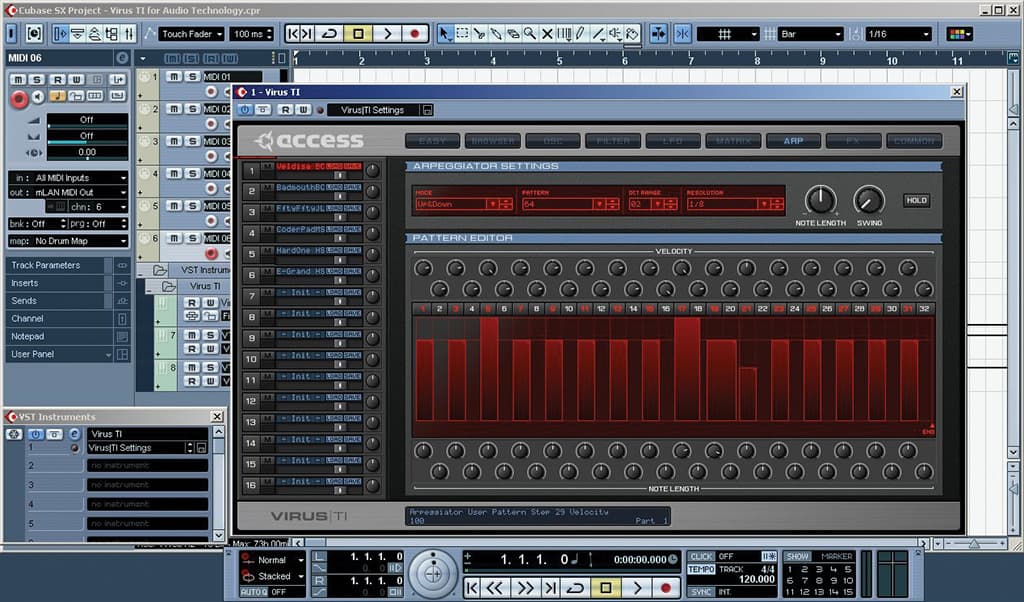Toggle the toolbar Cycle loop button
The height and width of the screenshot is (602, 1024).
[330, 34]
